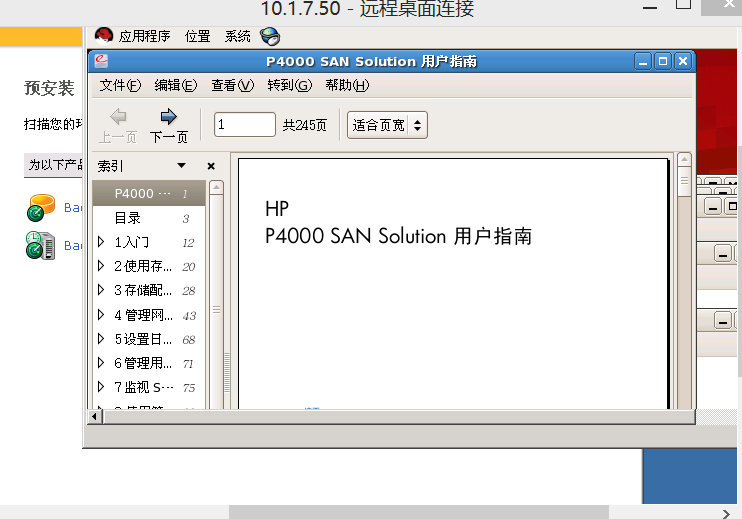Click document scrollbar up arrow
The width and height of the screenshot is (742, 519).
pyautogui.click(x=684, y=160)
